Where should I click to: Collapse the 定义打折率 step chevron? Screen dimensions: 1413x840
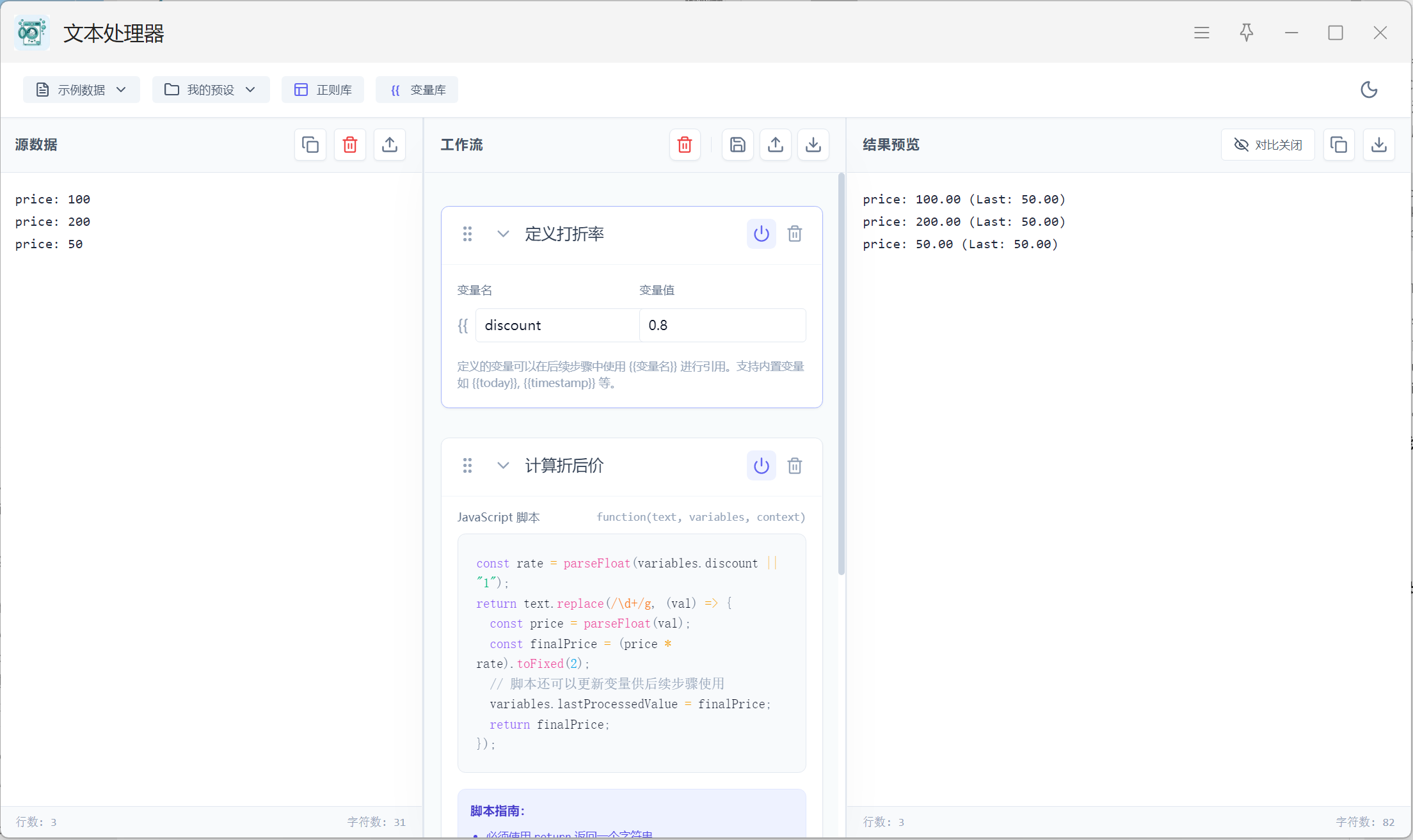[504, 234]
